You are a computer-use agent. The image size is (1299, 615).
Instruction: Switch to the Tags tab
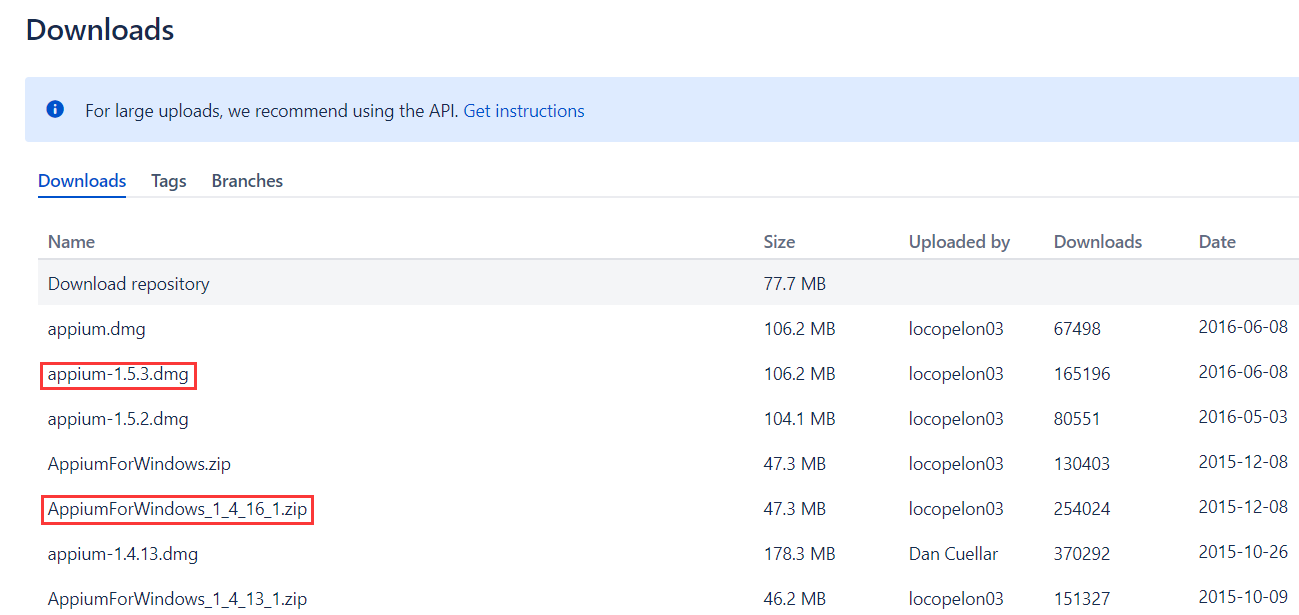point(169,181)
